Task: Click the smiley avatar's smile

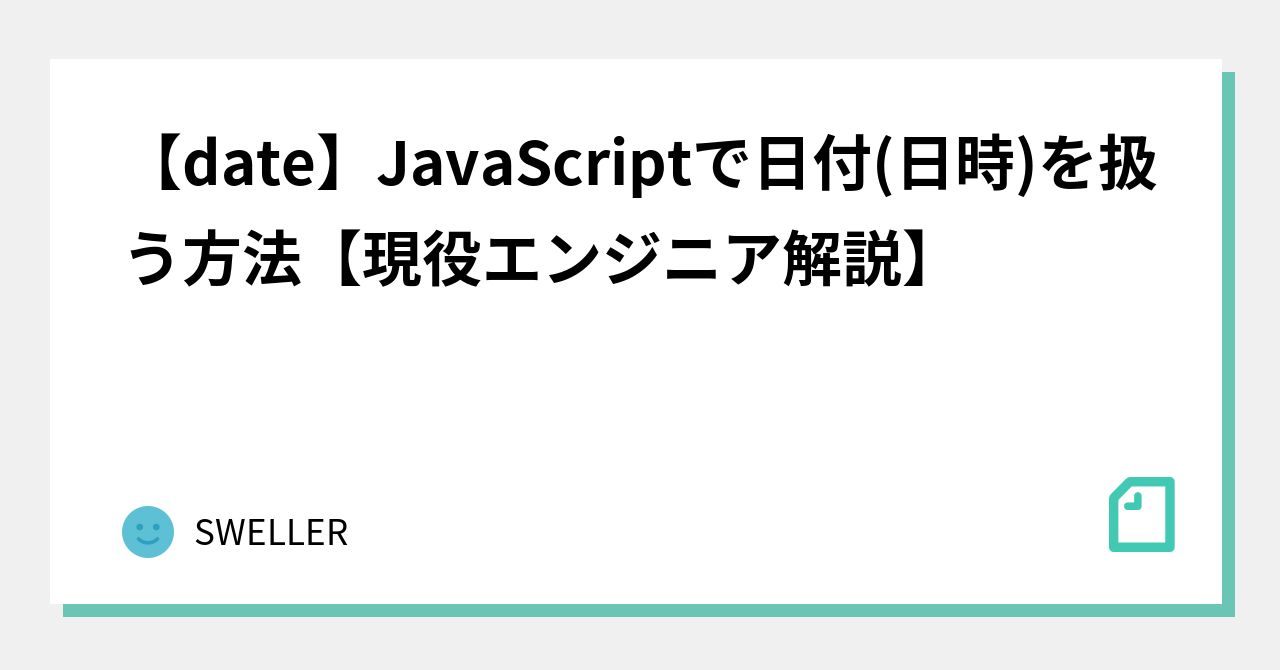Action: 148,543
